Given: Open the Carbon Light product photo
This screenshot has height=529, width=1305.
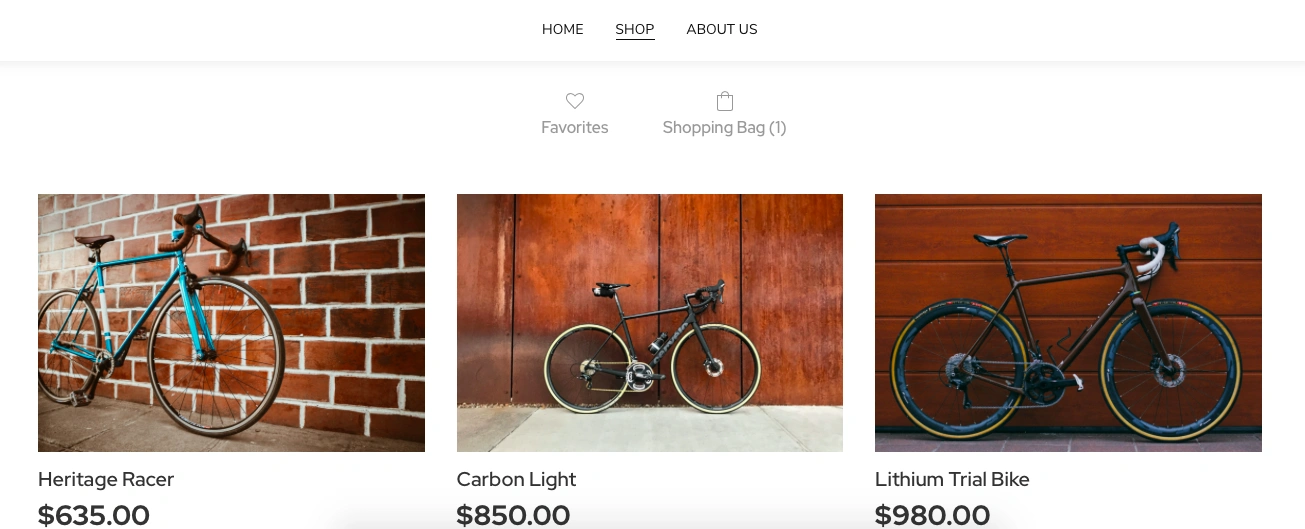Looking at the screenshot, I should point(649,322).
